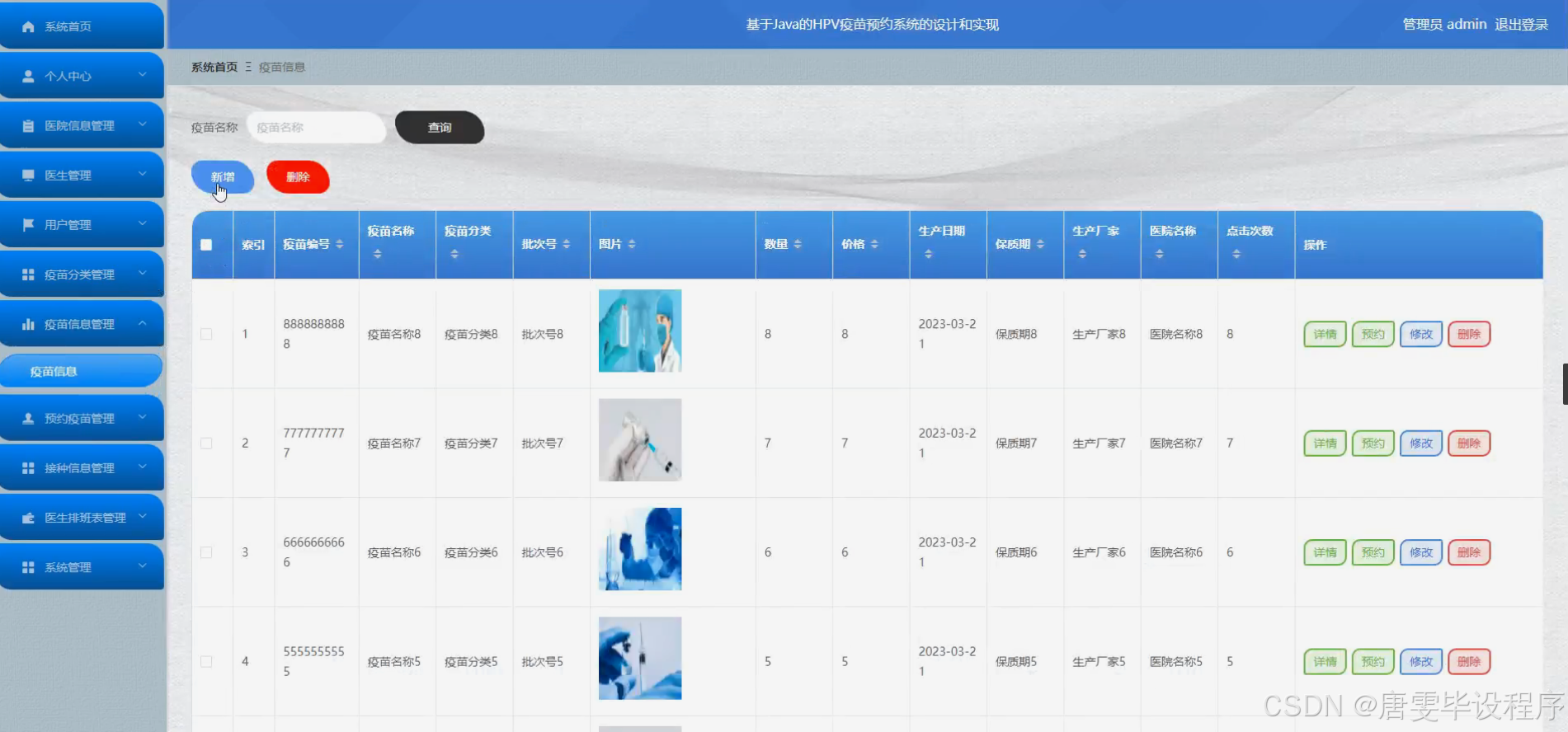Open vaccine image thumbnail in row 1
This screenshot has height=732, width=1568.
[640, 331]
